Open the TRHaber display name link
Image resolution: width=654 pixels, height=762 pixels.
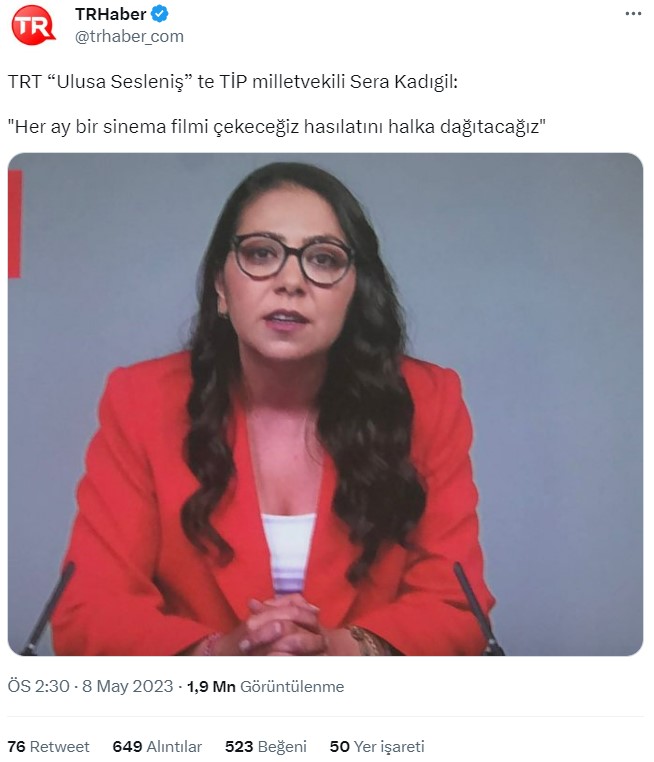point(110,14)
